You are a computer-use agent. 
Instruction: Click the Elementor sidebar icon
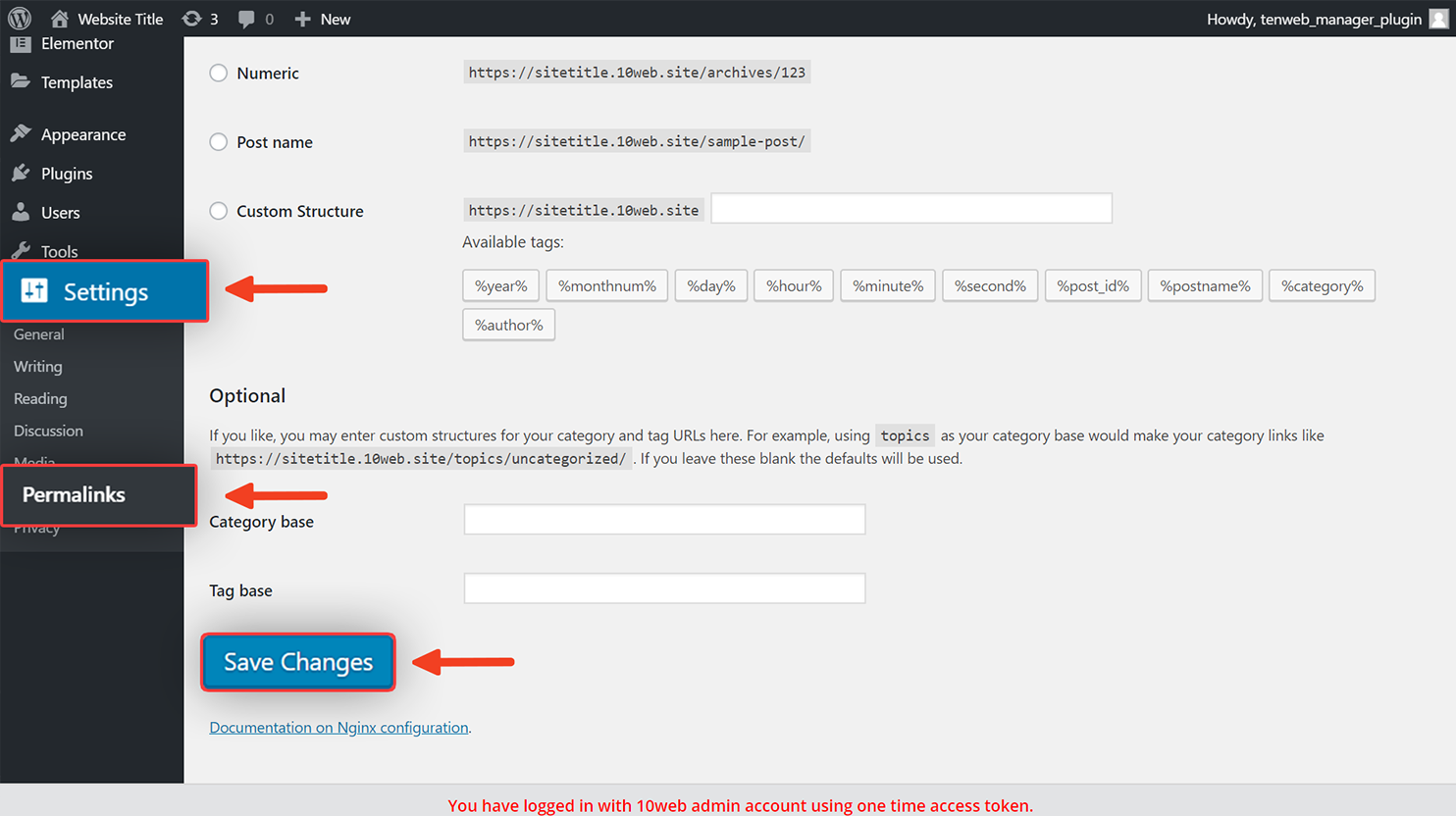[21, 43]
